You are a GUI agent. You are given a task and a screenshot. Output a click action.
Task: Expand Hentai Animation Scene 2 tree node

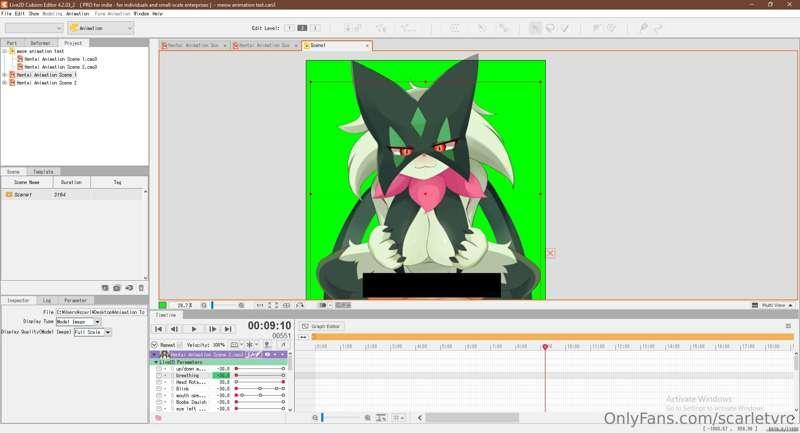(x=5, y=83)
